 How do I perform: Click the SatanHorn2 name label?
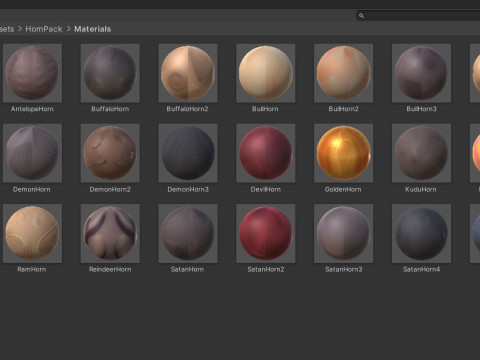pyautogui.click(x=266, y=269)
